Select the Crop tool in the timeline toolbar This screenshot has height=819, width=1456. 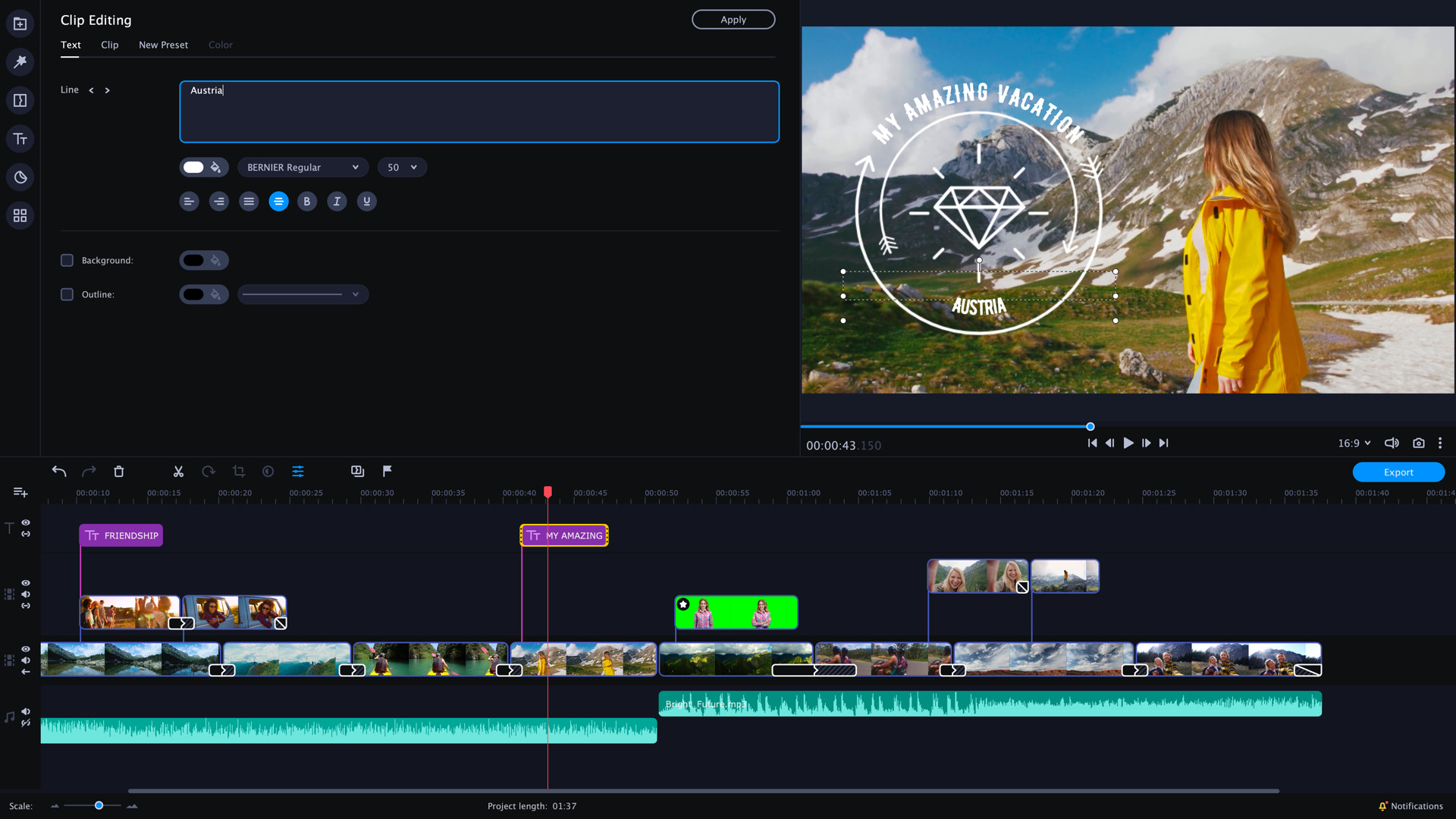(x=239, y=471)
